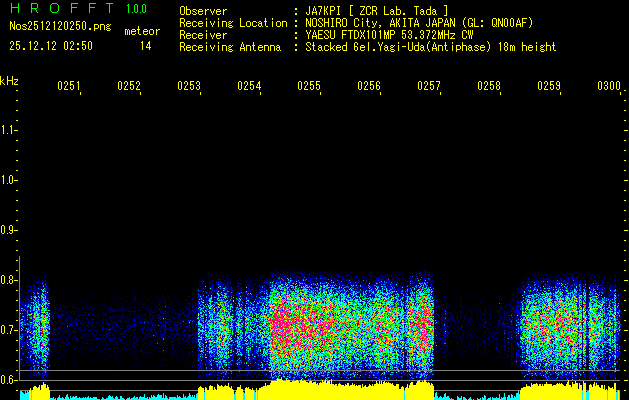Click the 1.0.0 version number
Viewport: 629px width, 400px height.
click(x=136, y=9)
